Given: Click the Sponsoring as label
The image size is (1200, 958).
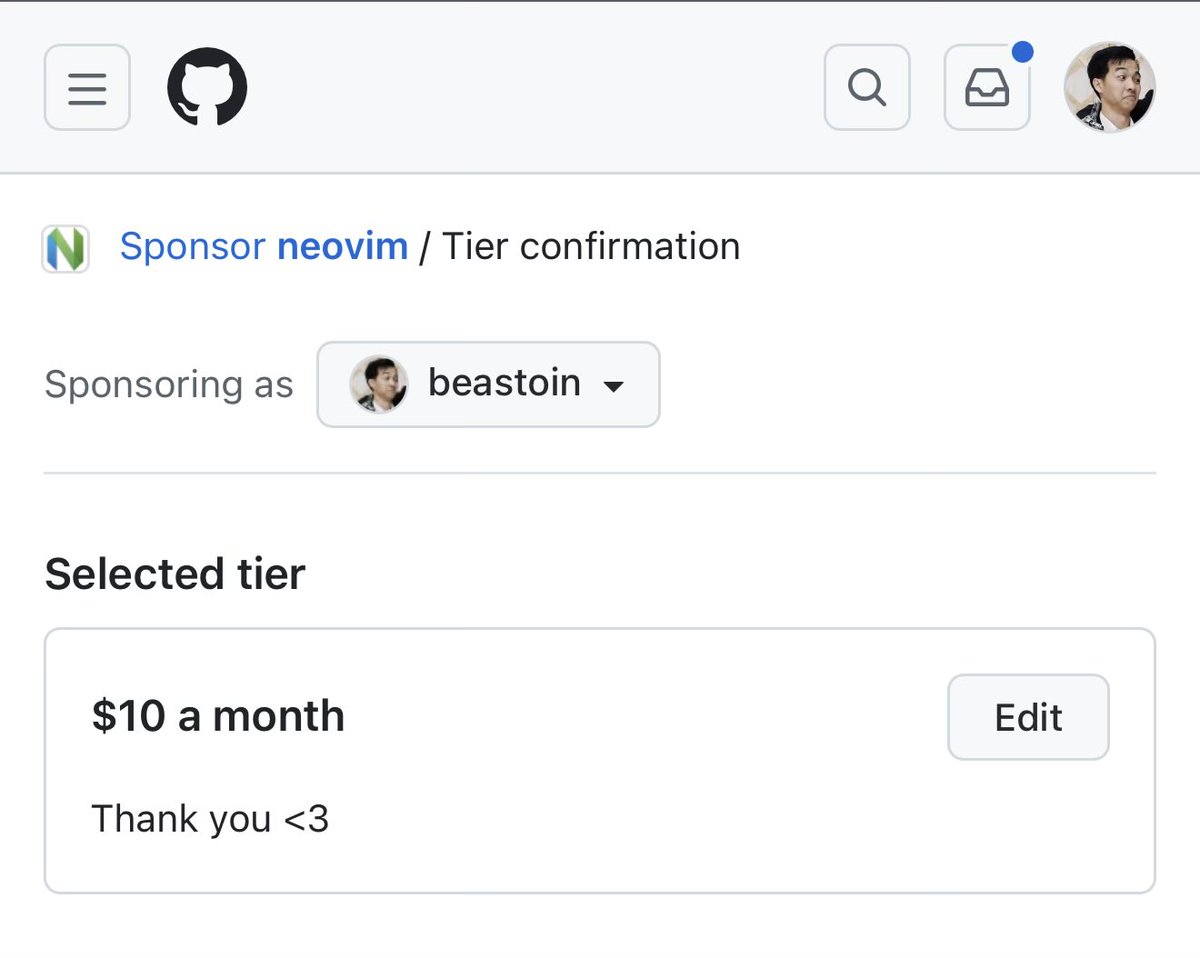Looking at the screenshot, I should [169, 385].
